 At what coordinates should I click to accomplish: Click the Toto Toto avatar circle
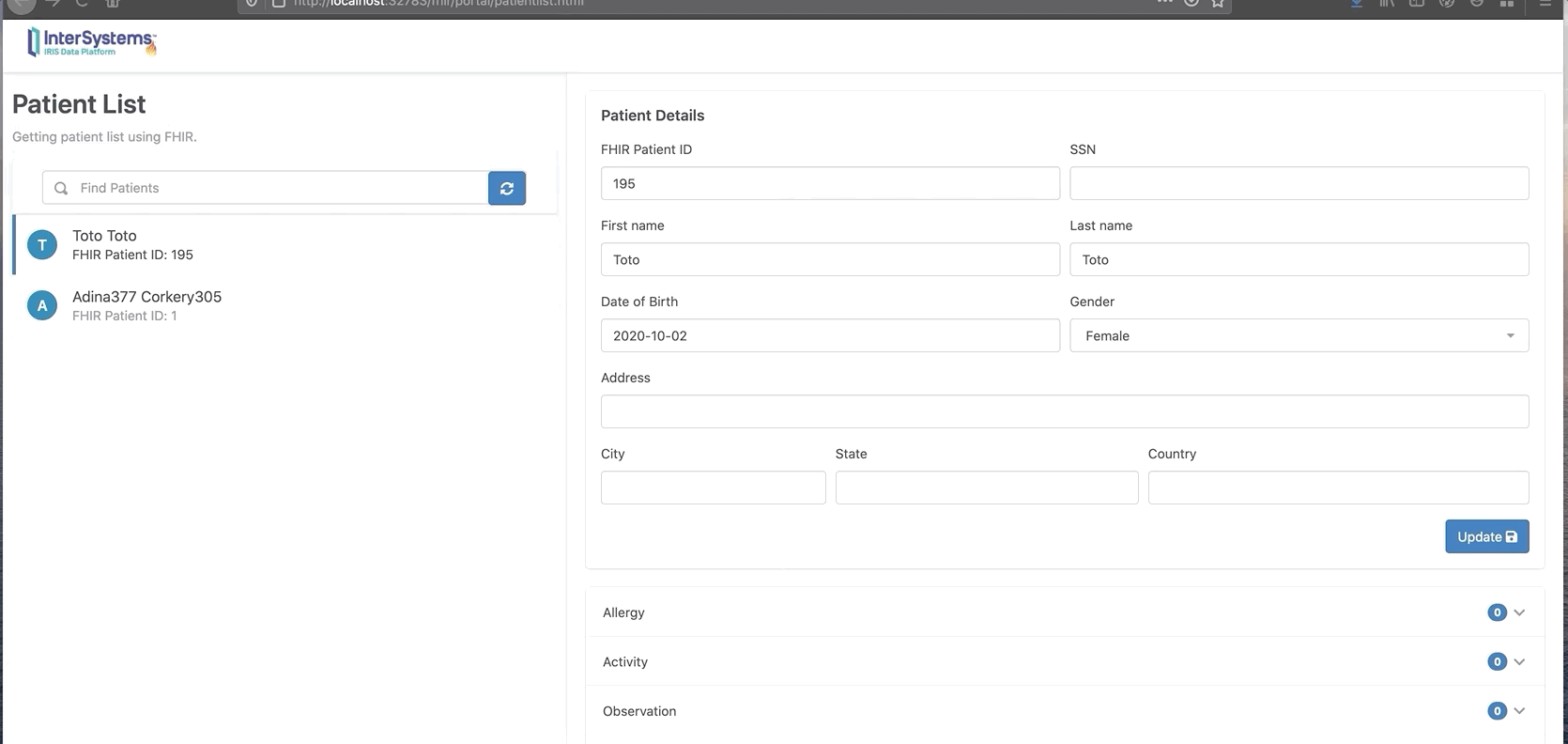[x=41, y=244]
